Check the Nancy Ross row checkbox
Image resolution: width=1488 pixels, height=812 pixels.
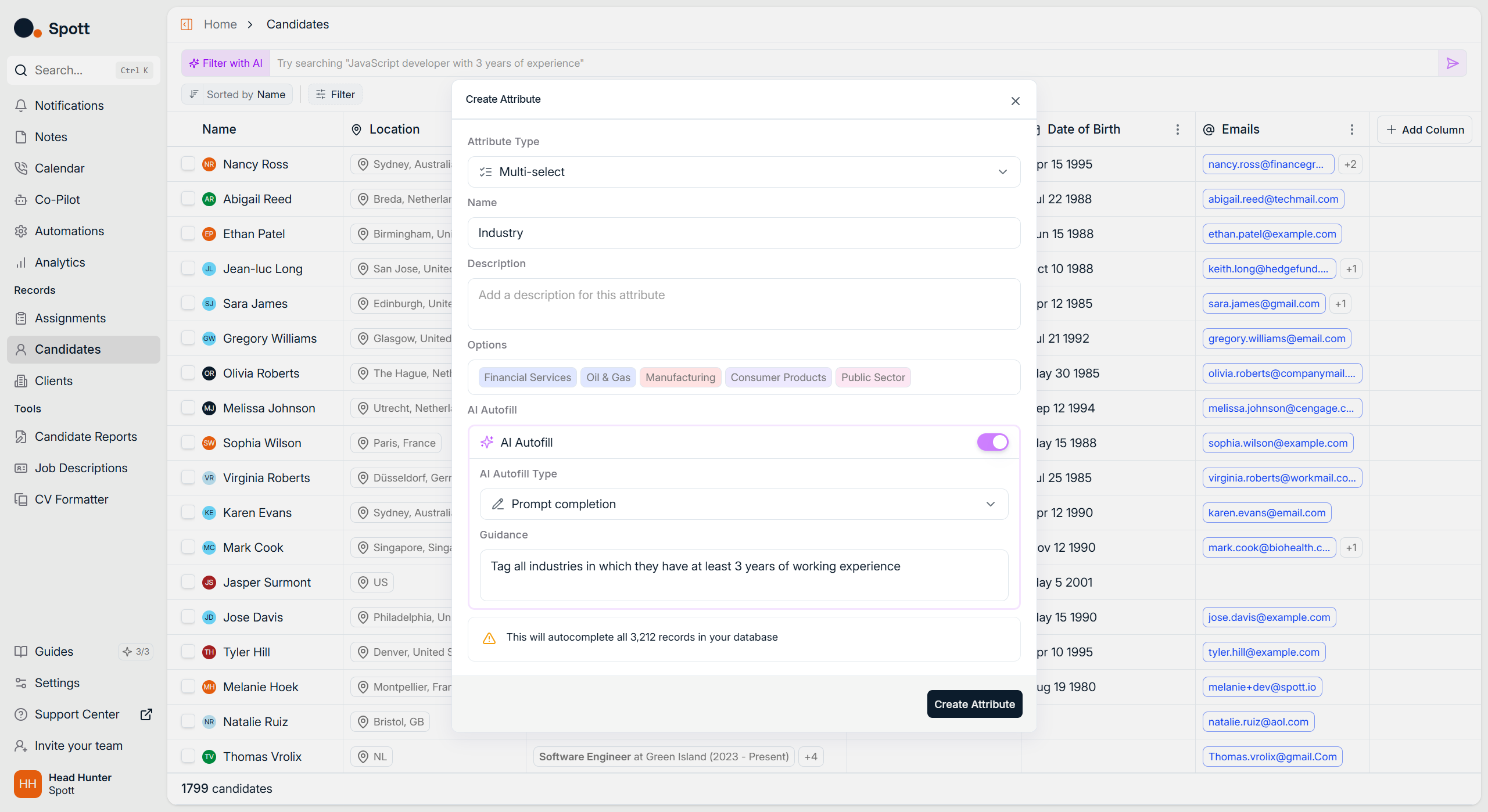click(188, 164)
